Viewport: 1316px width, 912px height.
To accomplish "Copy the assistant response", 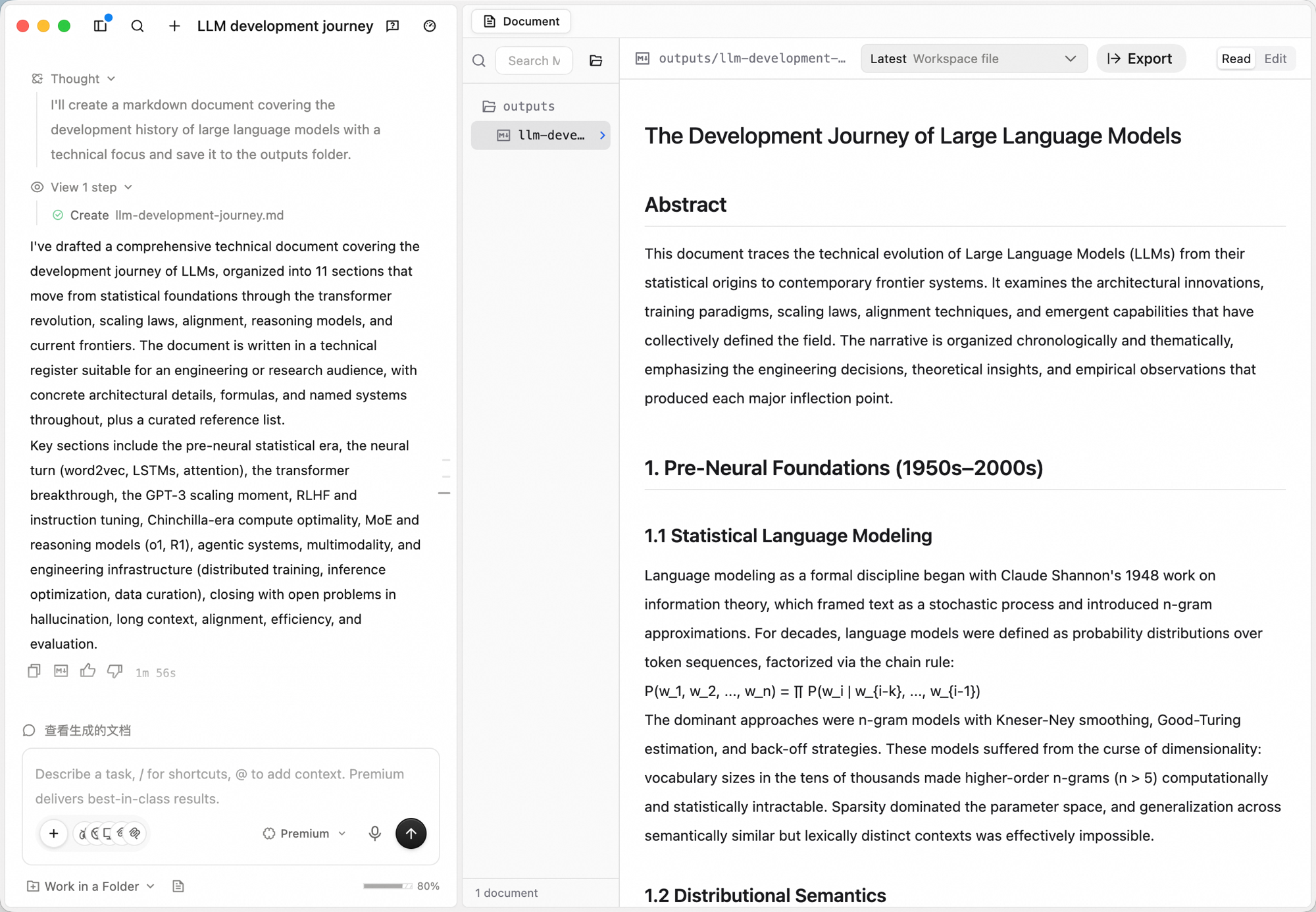I will coord(34,671).
